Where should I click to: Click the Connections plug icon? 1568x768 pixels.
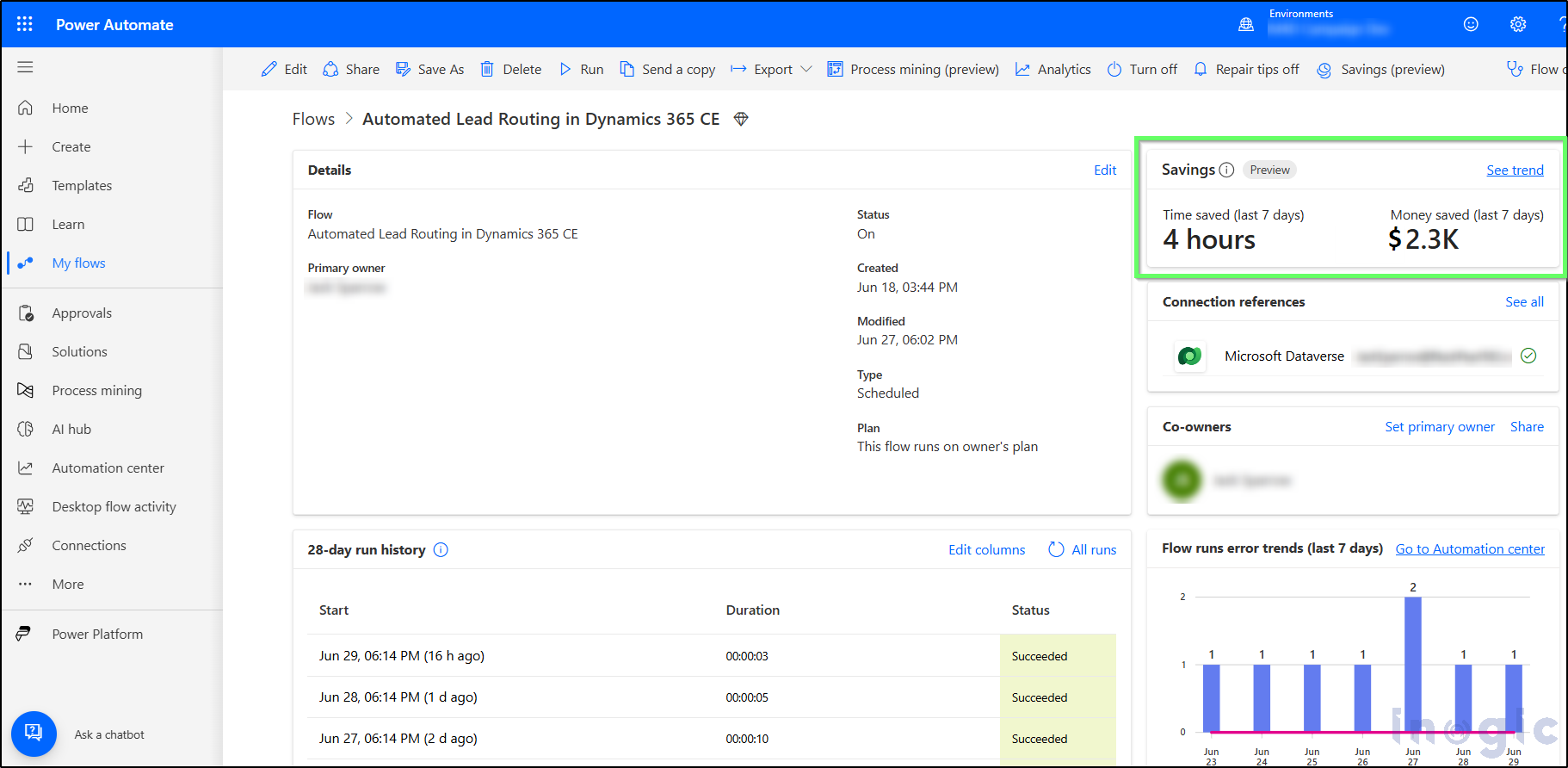[x=26, y=545]
